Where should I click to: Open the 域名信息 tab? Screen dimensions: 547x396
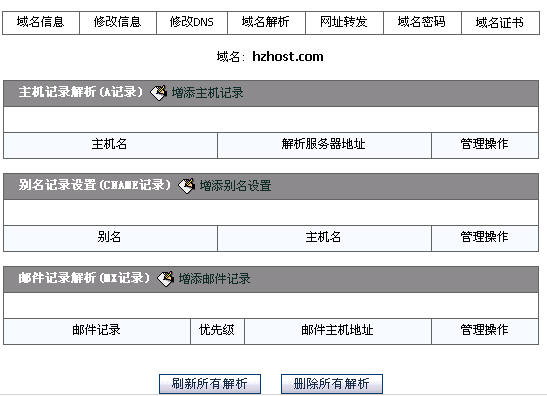[41, 23]
